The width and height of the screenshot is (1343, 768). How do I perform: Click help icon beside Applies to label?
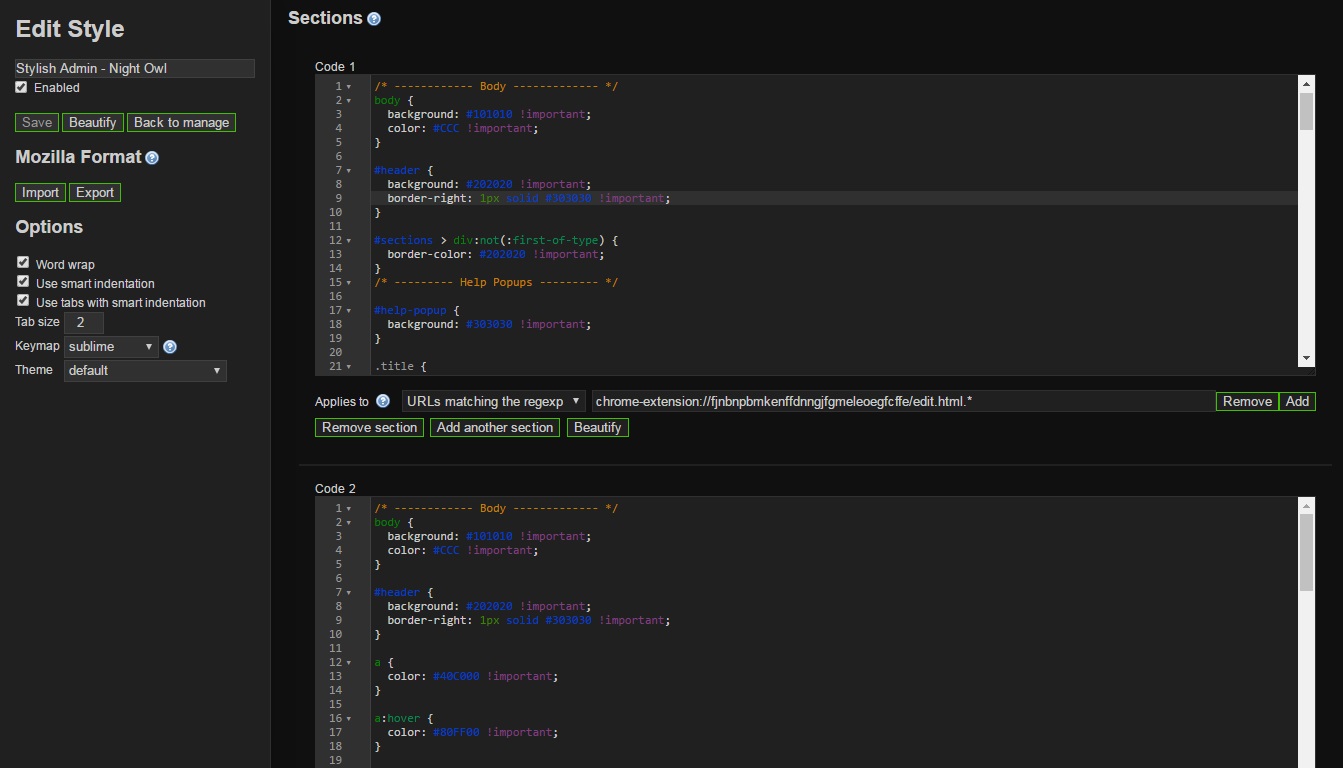point(383,402)
